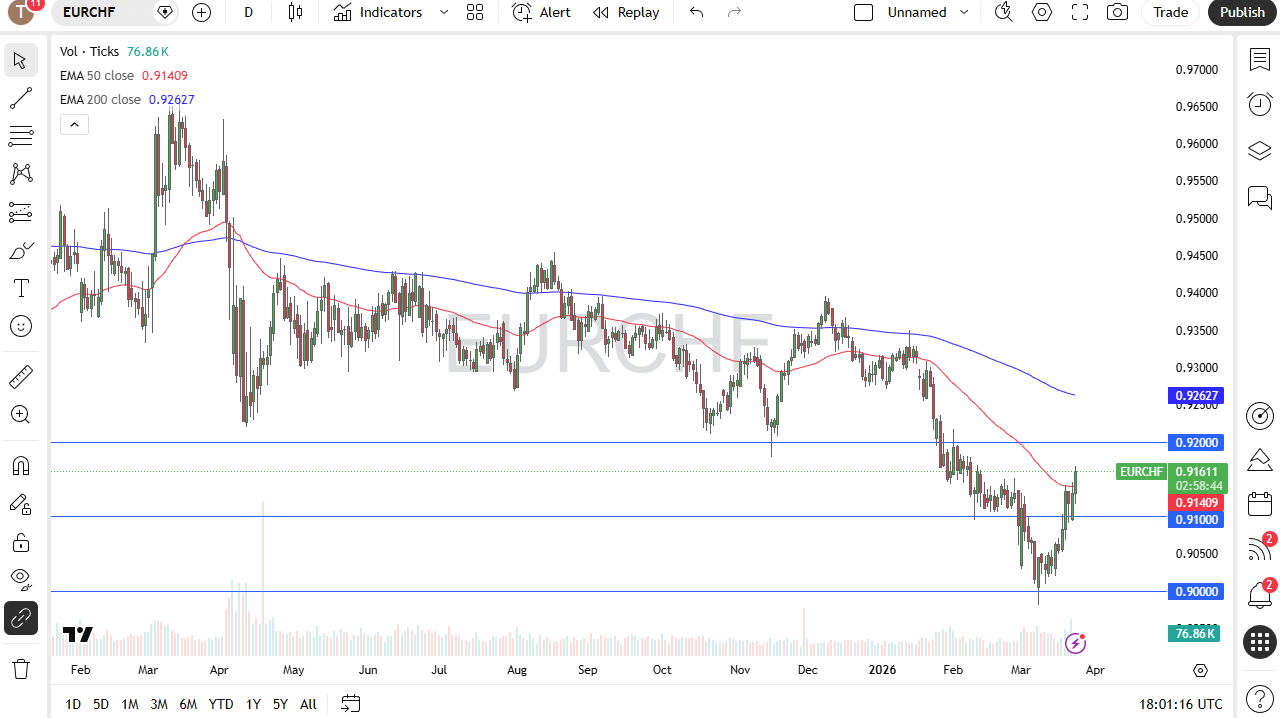This screenshot has width=1280, height=718.
Task: Toggle the drawing sync link button
Action: tap(21, 618)
